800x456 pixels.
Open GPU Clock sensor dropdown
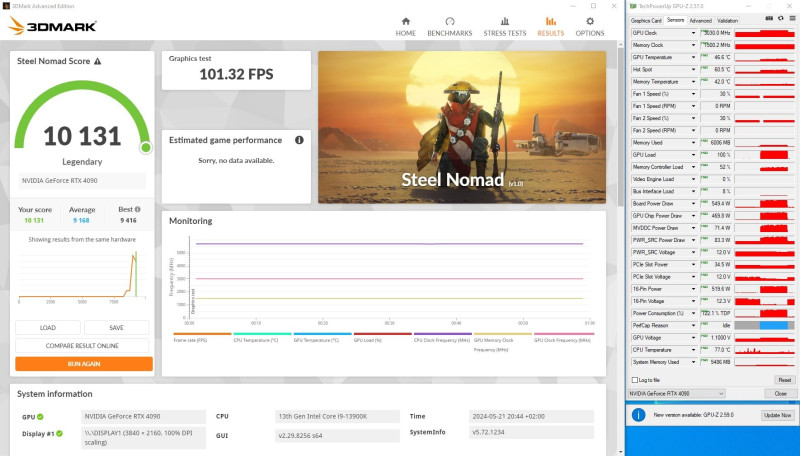tap(693, 33)
